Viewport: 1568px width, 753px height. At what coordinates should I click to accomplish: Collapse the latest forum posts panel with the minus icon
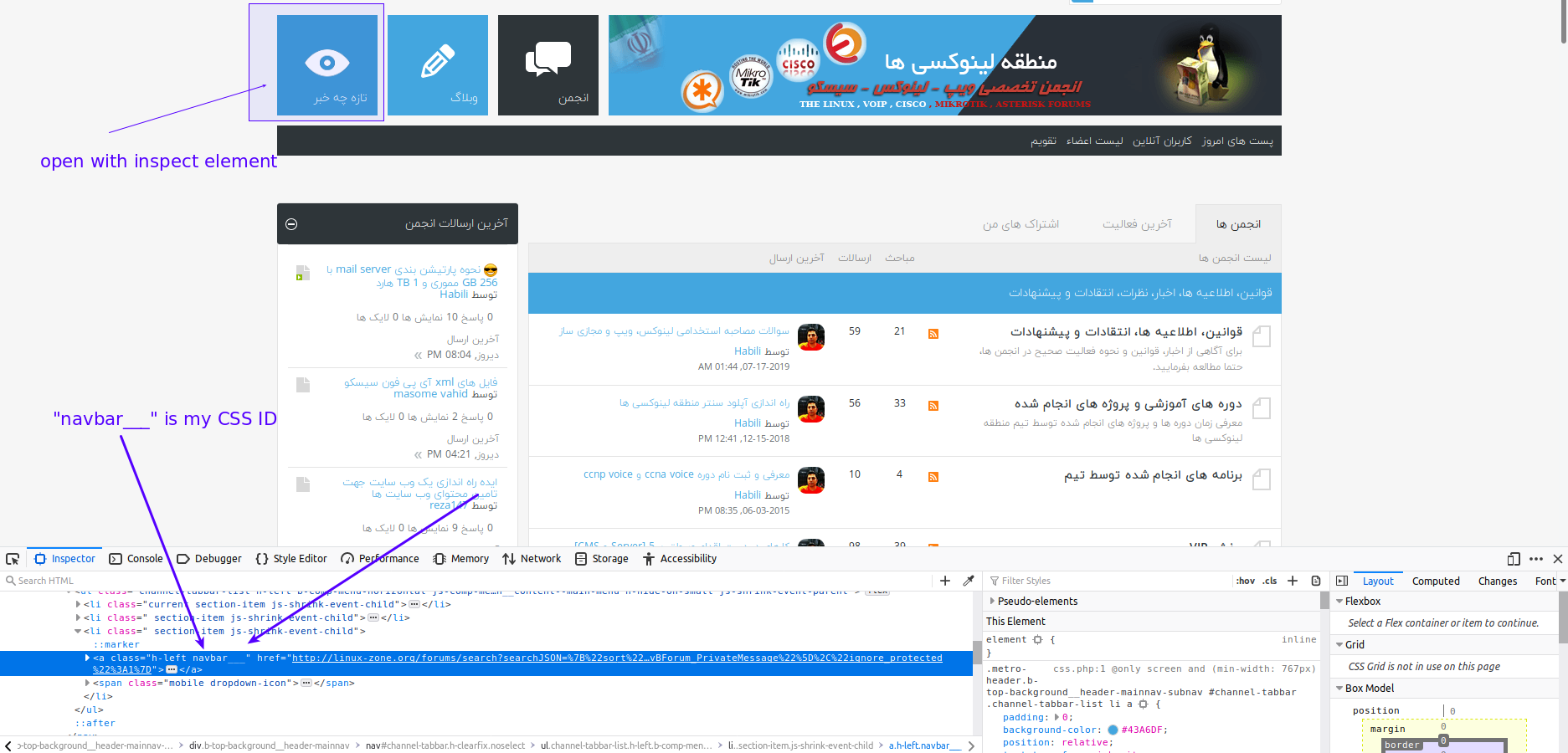click(291, 224)
